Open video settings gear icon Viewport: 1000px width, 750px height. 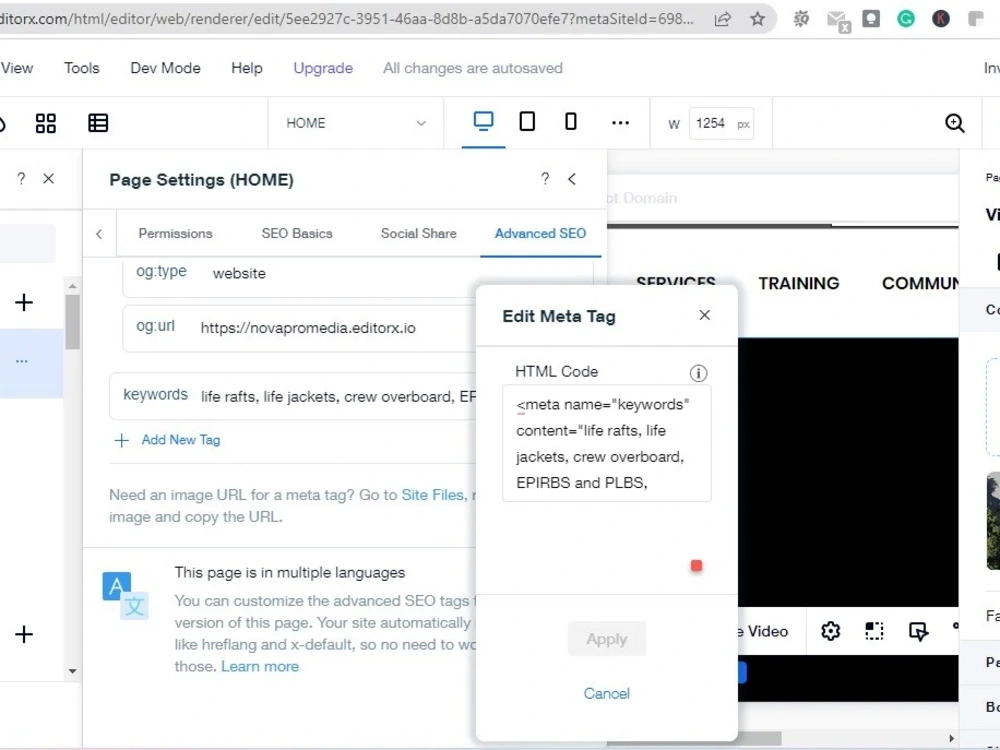tap(830, 631)
